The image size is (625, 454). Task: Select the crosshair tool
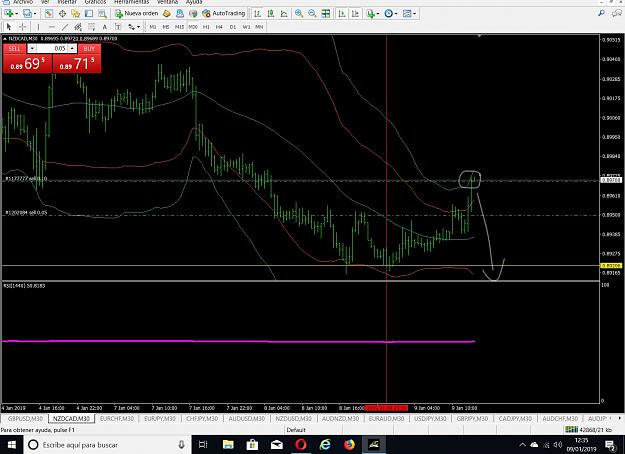[x=23, y=27]
